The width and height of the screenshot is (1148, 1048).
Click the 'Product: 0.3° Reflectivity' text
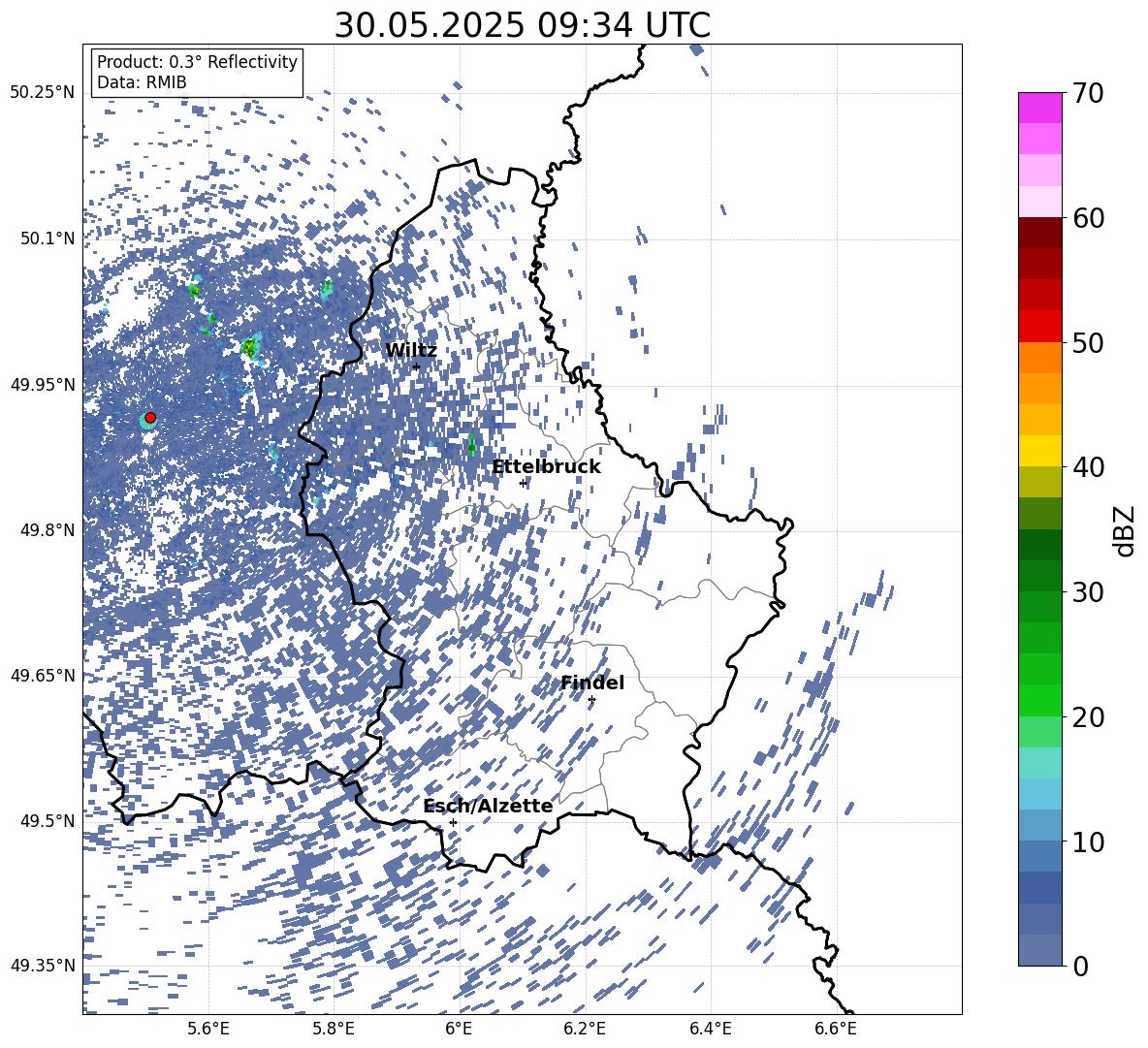(197, 62)
